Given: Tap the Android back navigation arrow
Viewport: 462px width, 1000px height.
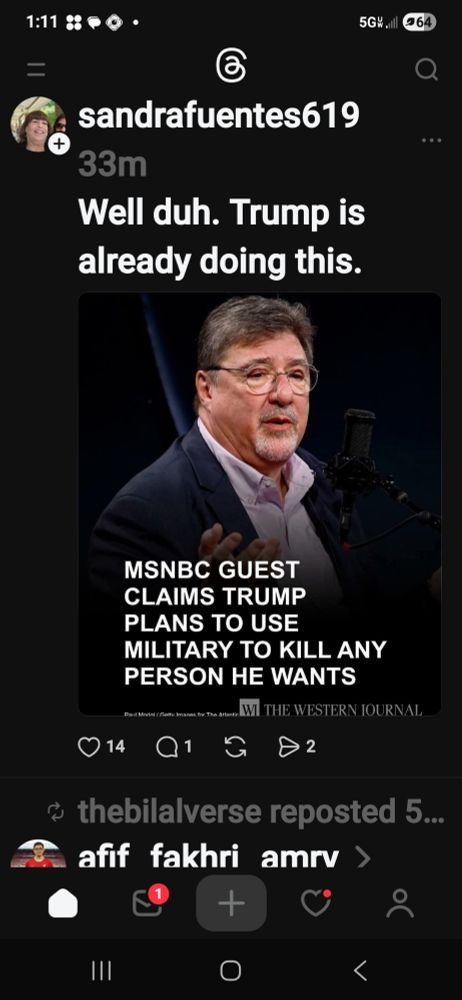Looking at the screenshot, I should click(361, 971).
